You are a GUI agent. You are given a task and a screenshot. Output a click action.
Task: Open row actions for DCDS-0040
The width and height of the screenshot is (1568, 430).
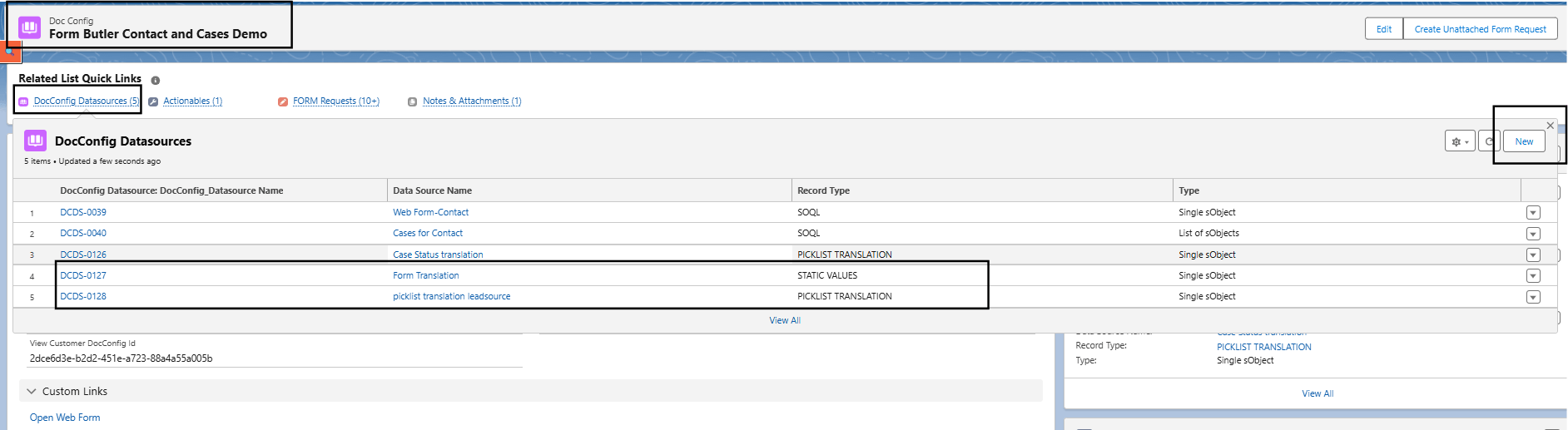pos(1533,234)
